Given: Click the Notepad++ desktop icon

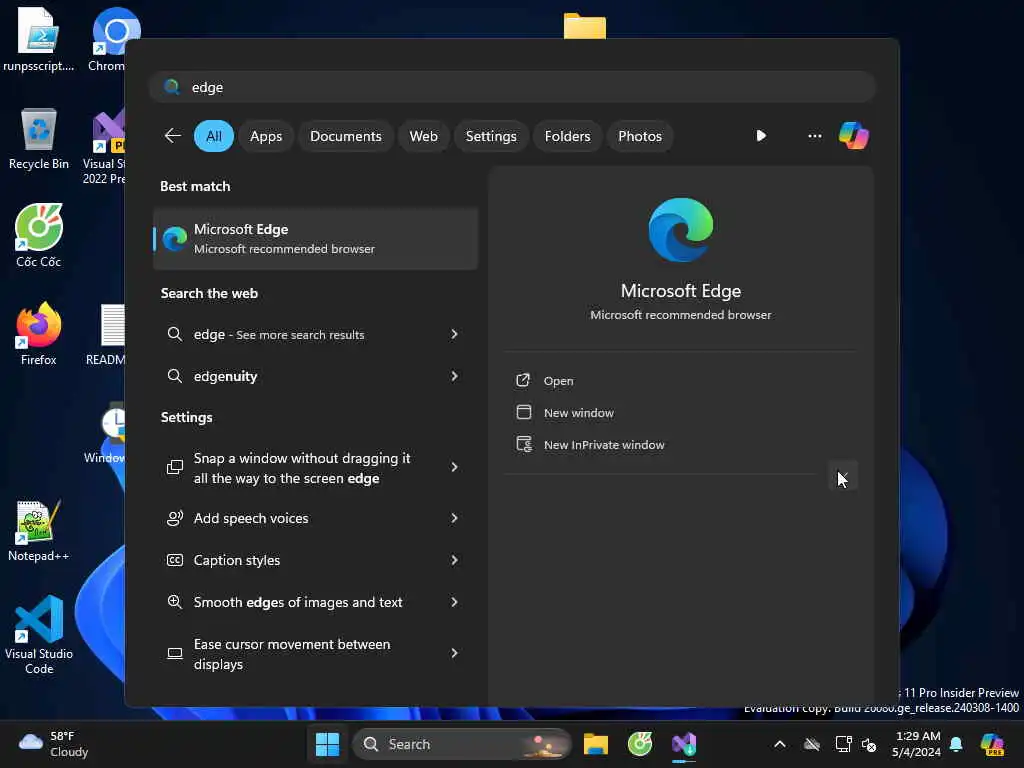Looking at the screenshot, I should (x=39, y=530).
